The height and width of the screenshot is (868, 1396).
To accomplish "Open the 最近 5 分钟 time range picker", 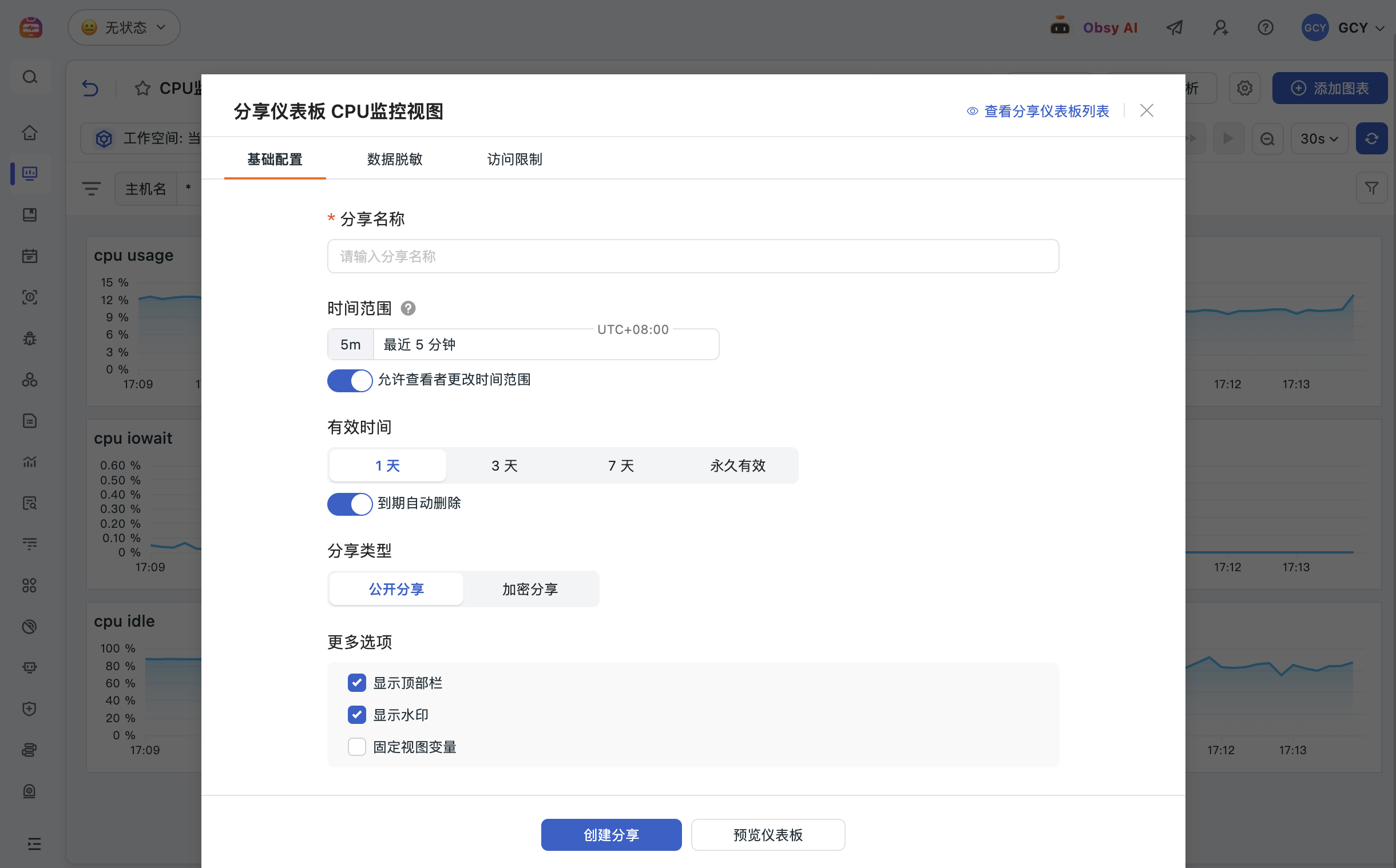I will click(546, 344).
